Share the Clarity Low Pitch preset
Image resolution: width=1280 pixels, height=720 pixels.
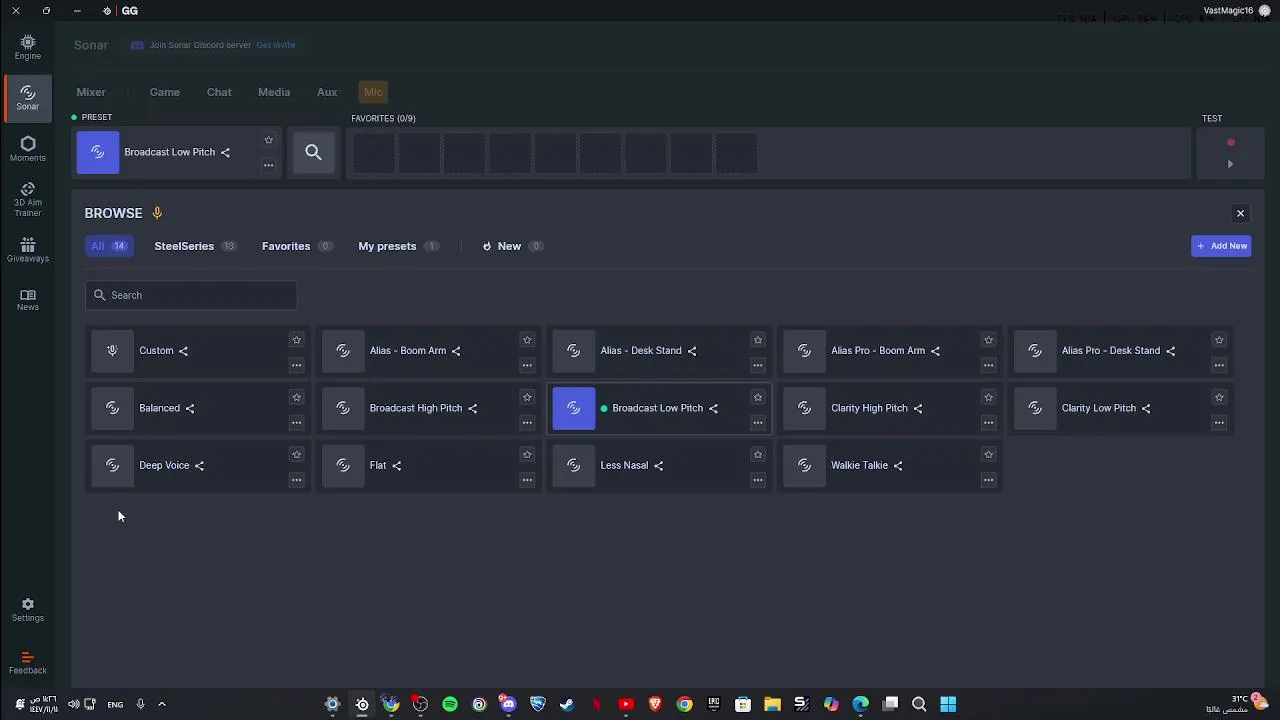click(1146, 408)
